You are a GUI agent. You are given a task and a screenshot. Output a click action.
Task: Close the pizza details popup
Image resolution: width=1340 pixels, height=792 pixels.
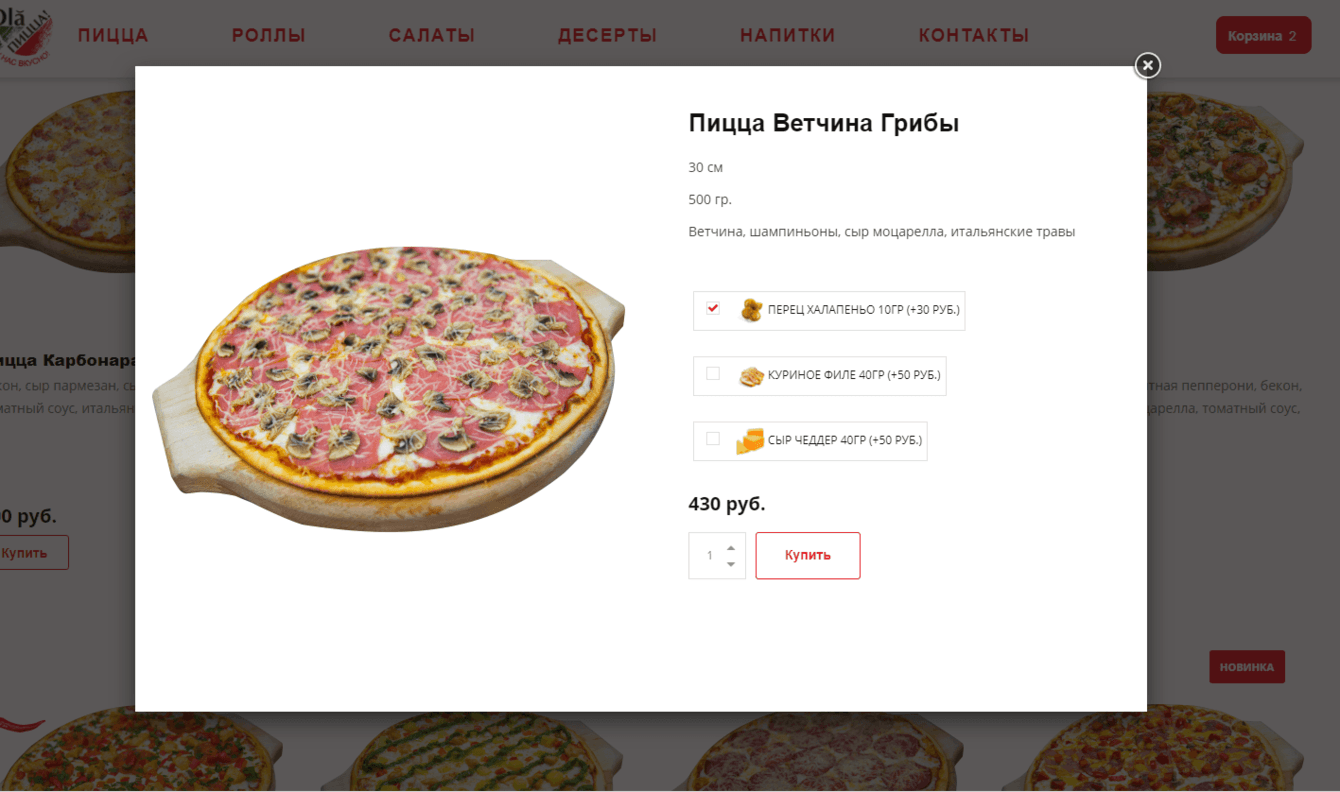tap(1147, 66)
